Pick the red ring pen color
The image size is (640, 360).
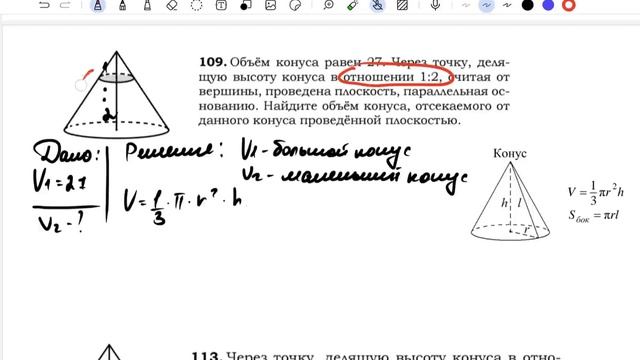pyautogui.click(x=569, y=5)
